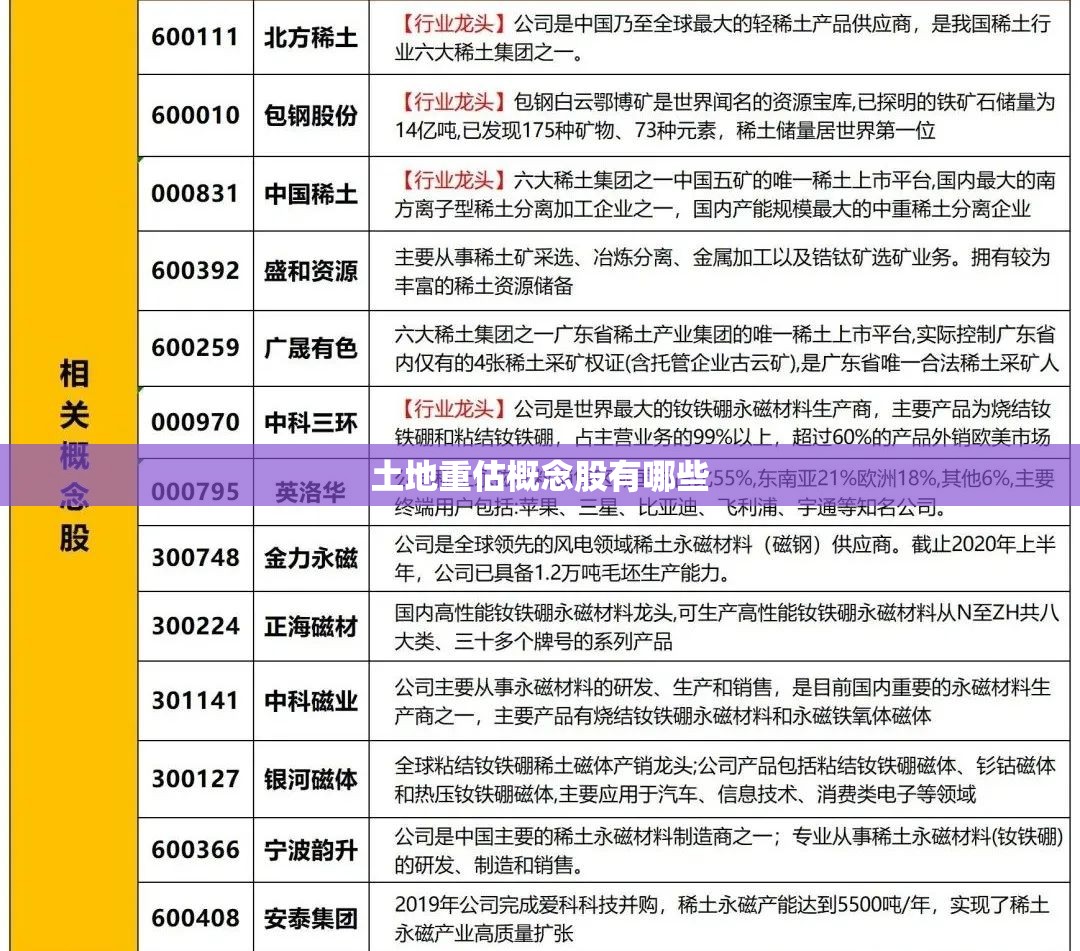Select stock code 000795
1080x951 pixels.
[195, 492]
